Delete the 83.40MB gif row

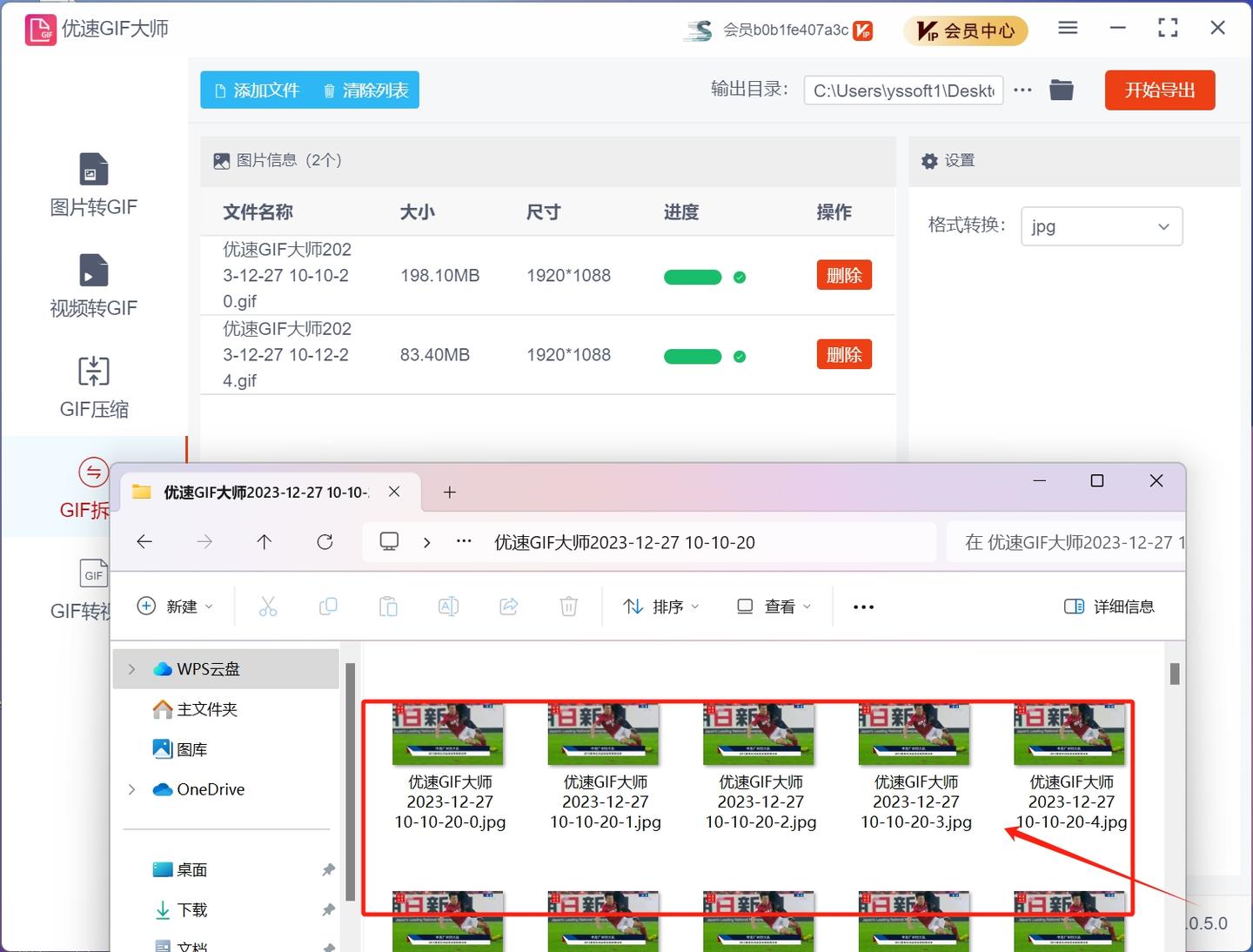[x=844, y=354]
